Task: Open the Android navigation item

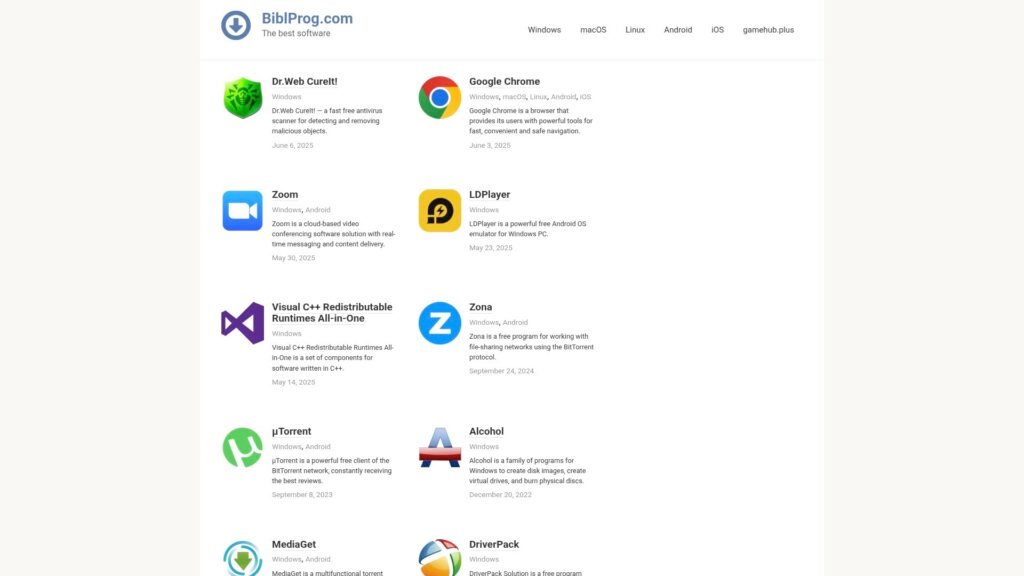Action: 678,30
